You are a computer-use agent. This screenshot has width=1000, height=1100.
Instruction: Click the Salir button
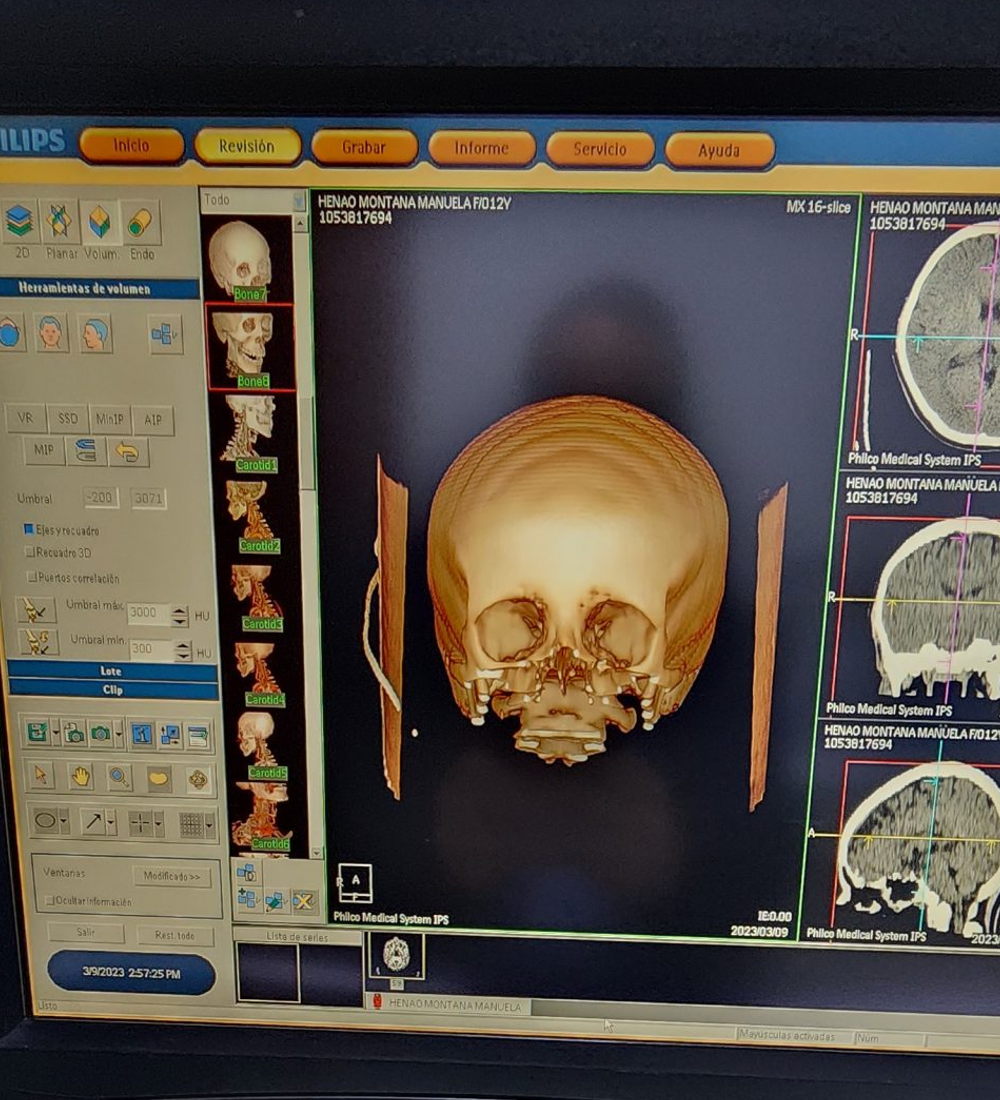coord(86,932)
